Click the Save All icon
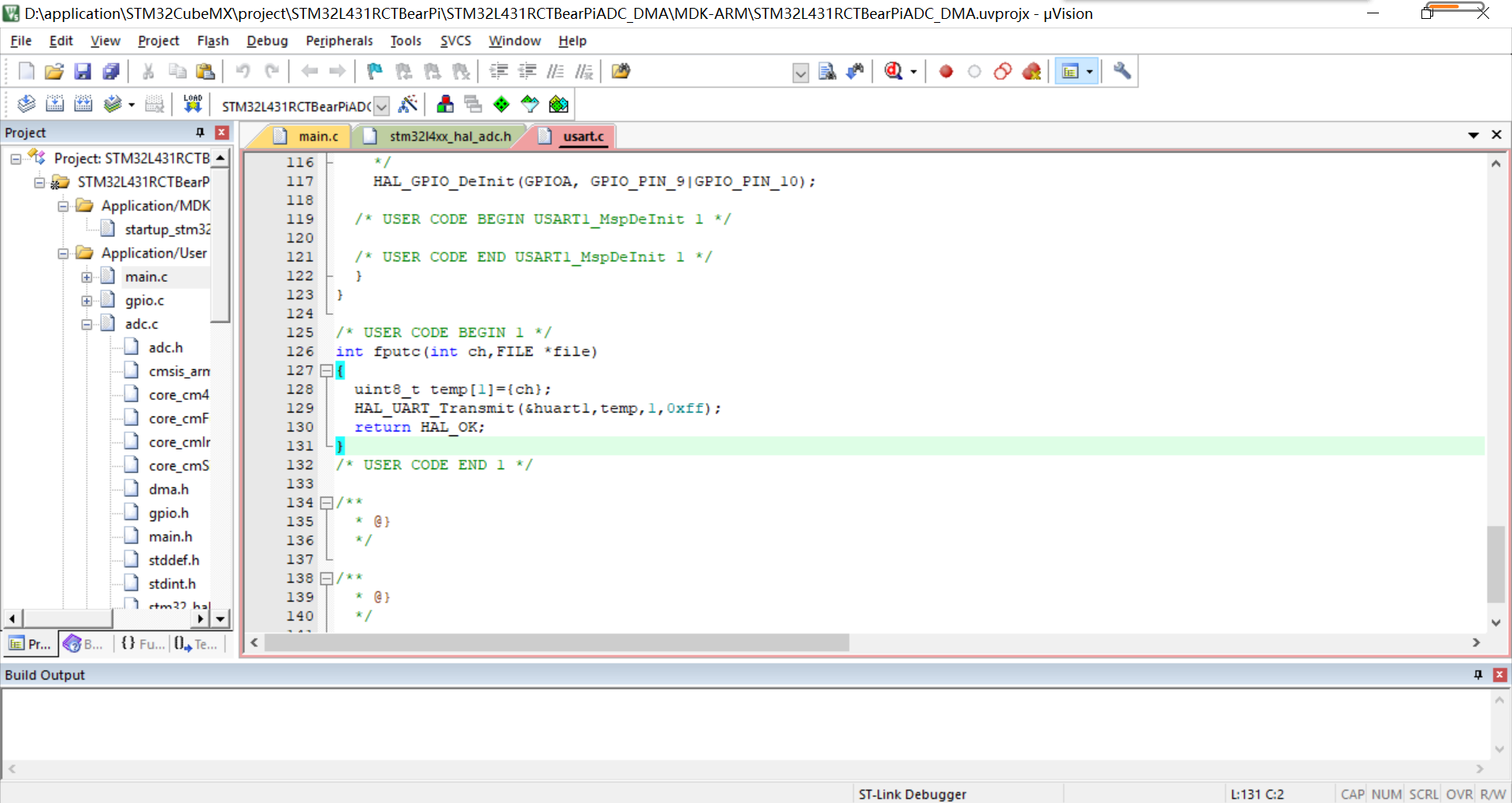 111,72
